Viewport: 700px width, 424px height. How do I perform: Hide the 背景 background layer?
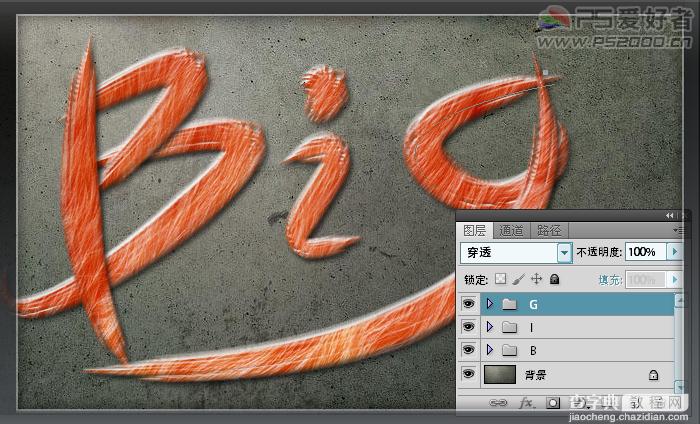468,373
